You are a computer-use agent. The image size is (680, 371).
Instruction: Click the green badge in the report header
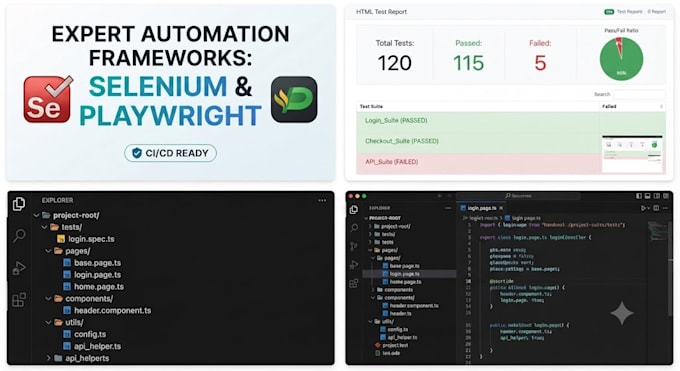point(609,12)
